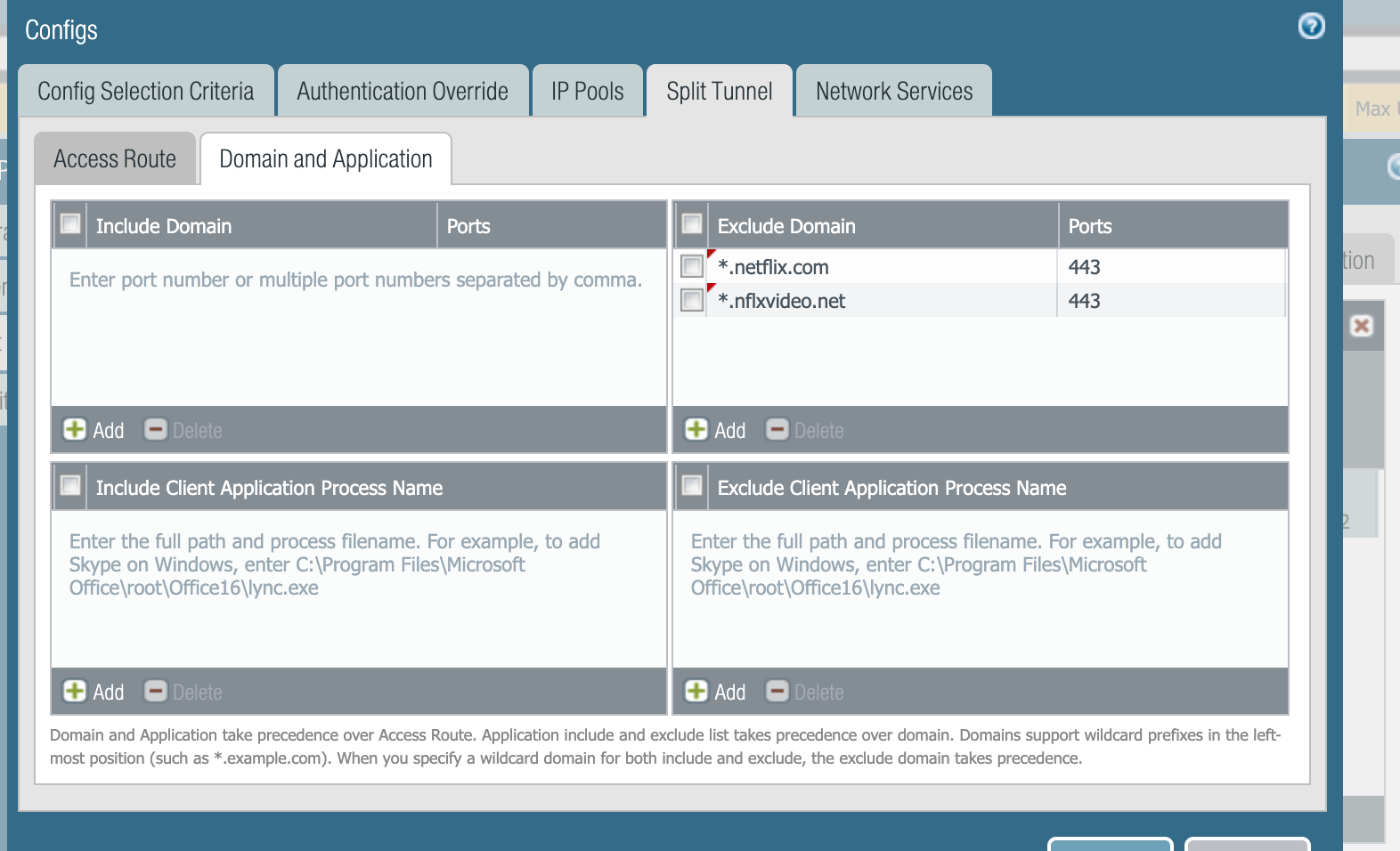The width and height of the screenshot is (1400, 851).
Task: Click Delete icon under Exclude Domain list
Action: 777,430
